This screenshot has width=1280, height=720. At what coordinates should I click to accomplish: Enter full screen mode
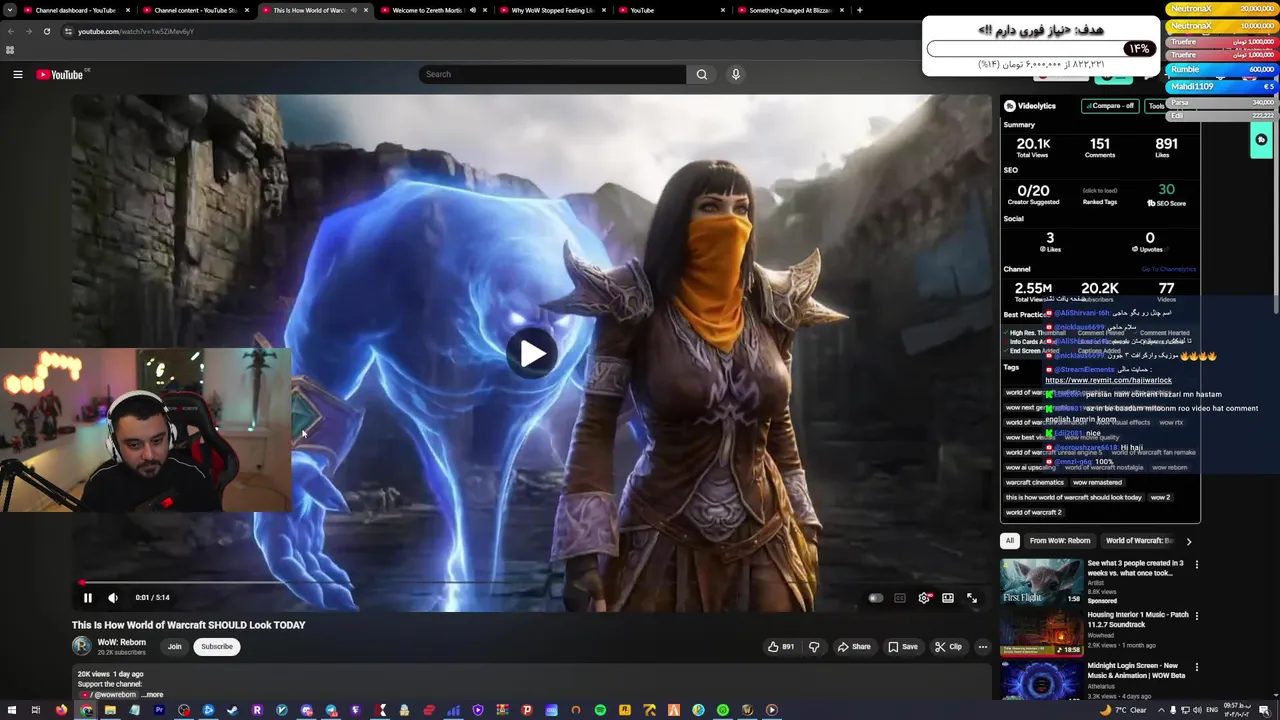(972, 598)
